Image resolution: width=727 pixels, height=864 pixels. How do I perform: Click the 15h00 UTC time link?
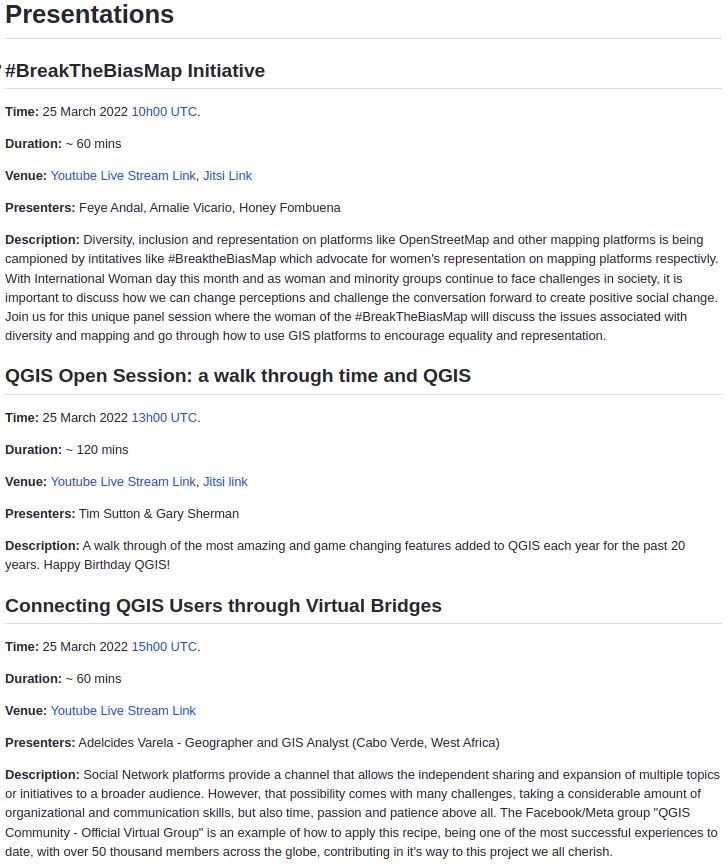point(164,647)
